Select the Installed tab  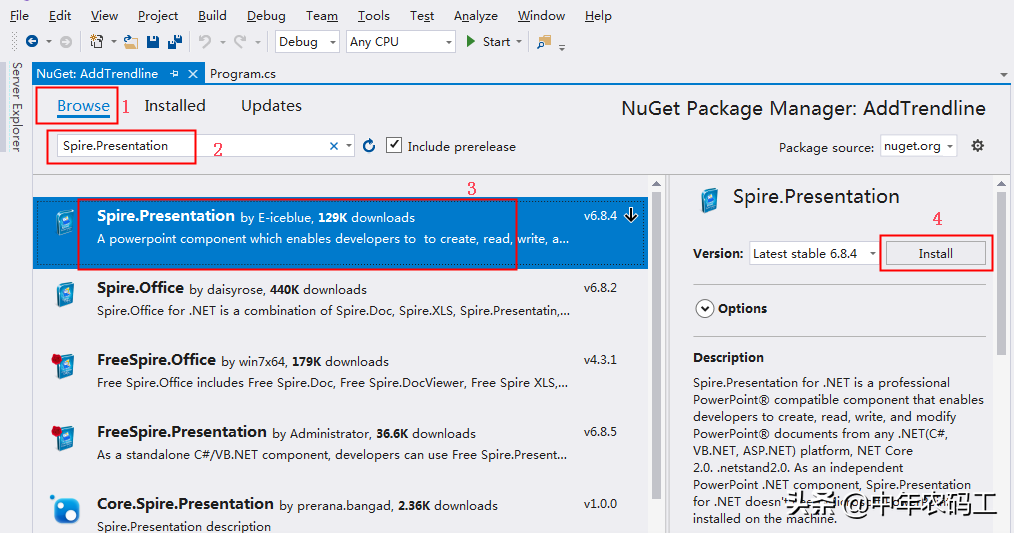(175, 105)
